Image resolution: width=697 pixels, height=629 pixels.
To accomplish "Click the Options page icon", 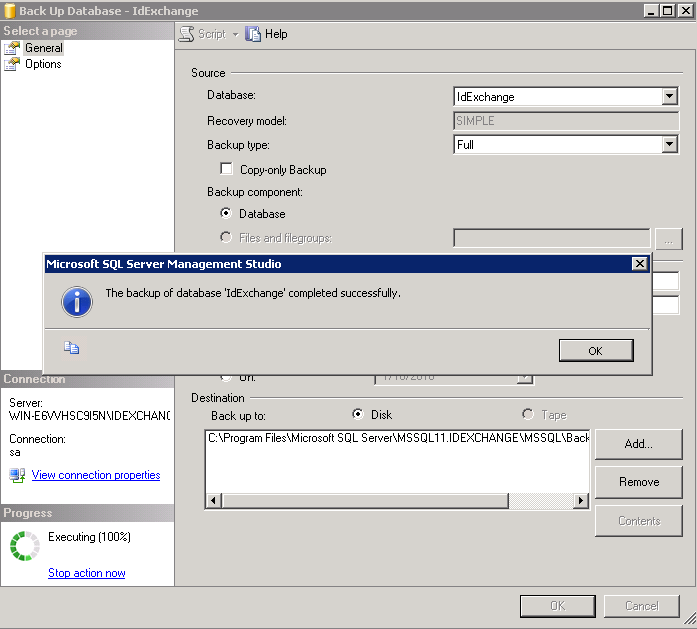I will pyautogui.click(x=12, y=64).
